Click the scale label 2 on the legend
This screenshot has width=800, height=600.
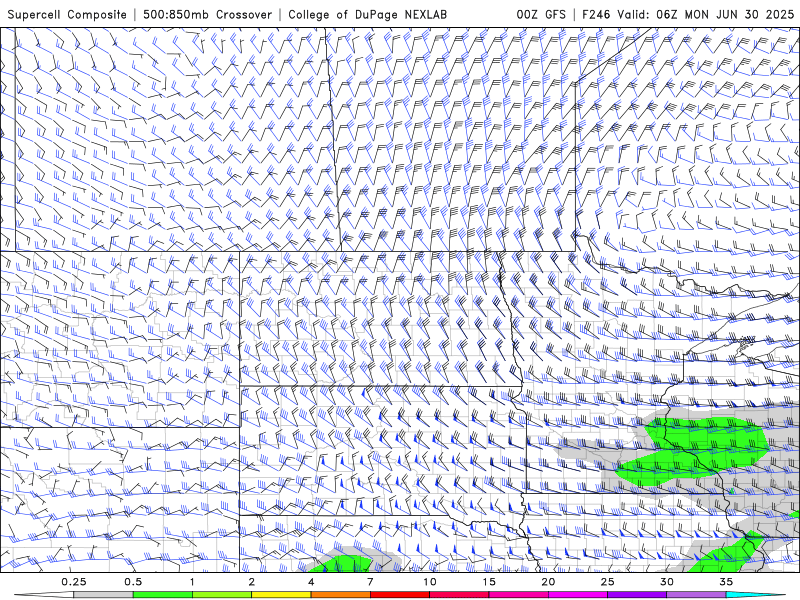coord(252,582)
